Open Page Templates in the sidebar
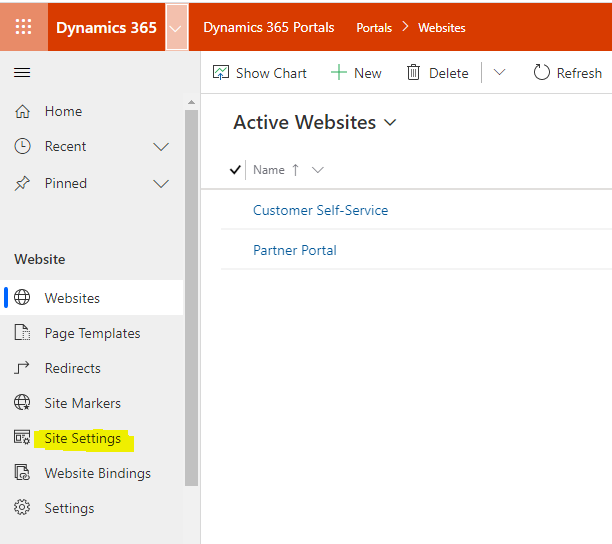The width and height of the screenshot is (612, 544). click(x=93, y=334)
